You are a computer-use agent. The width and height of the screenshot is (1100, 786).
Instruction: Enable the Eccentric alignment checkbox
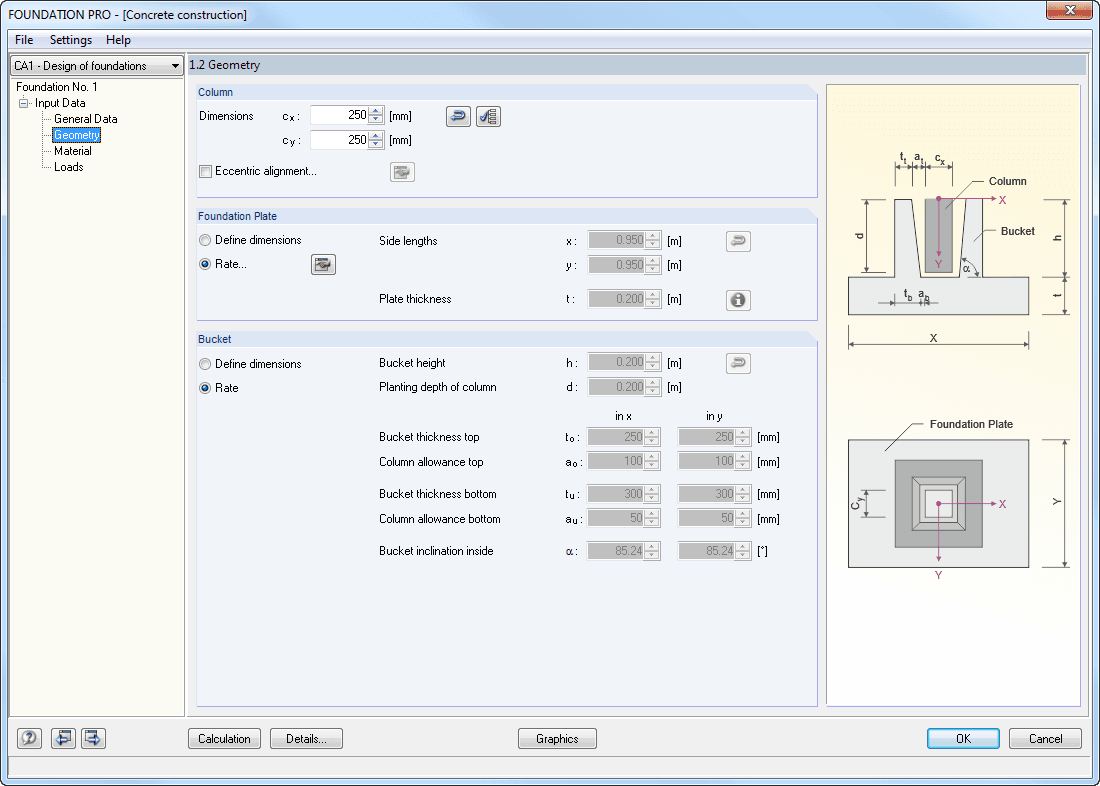tap(206, 172)
